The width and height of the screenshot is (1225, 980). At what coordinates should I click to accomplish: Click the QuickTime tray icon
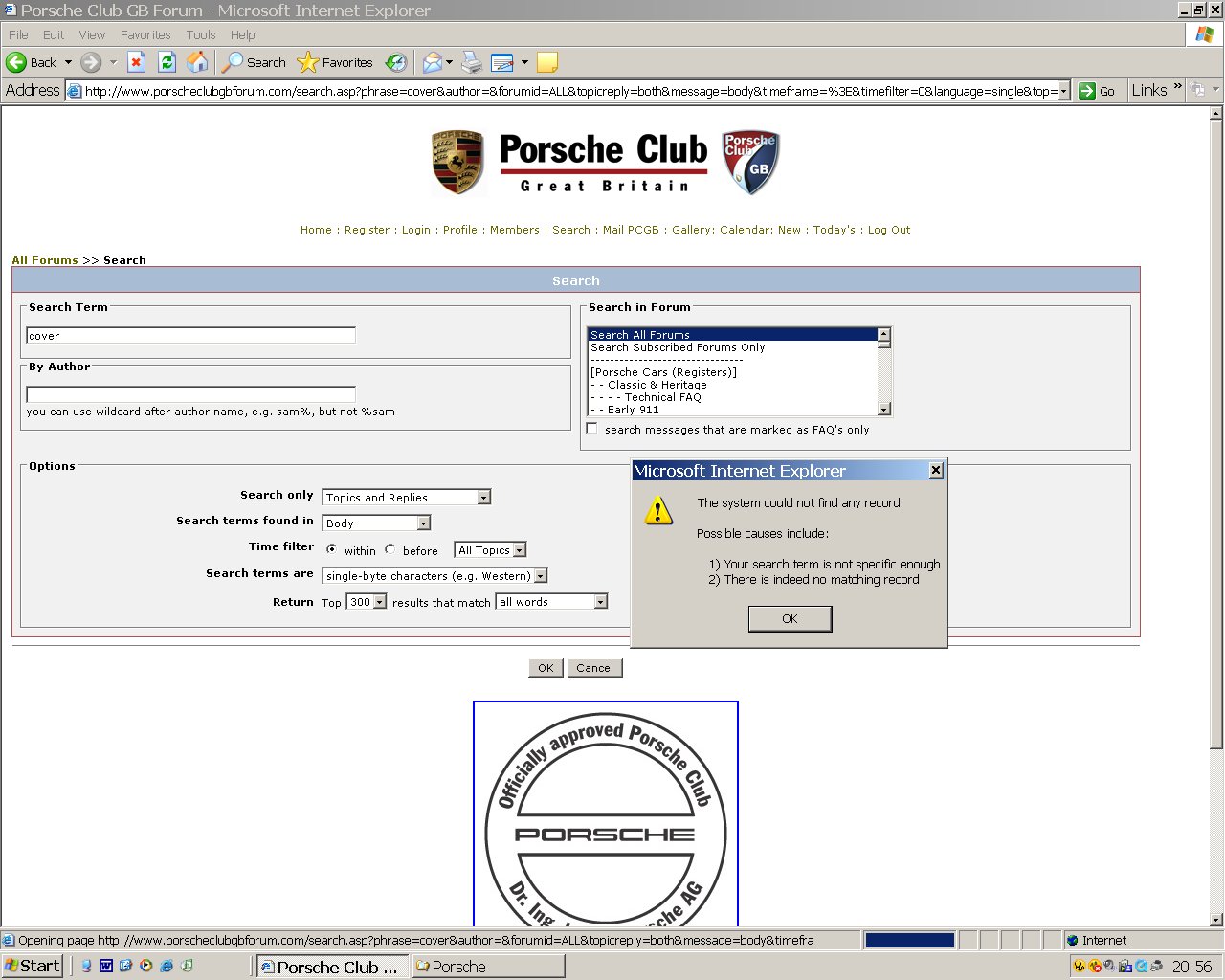point(1141,966)
